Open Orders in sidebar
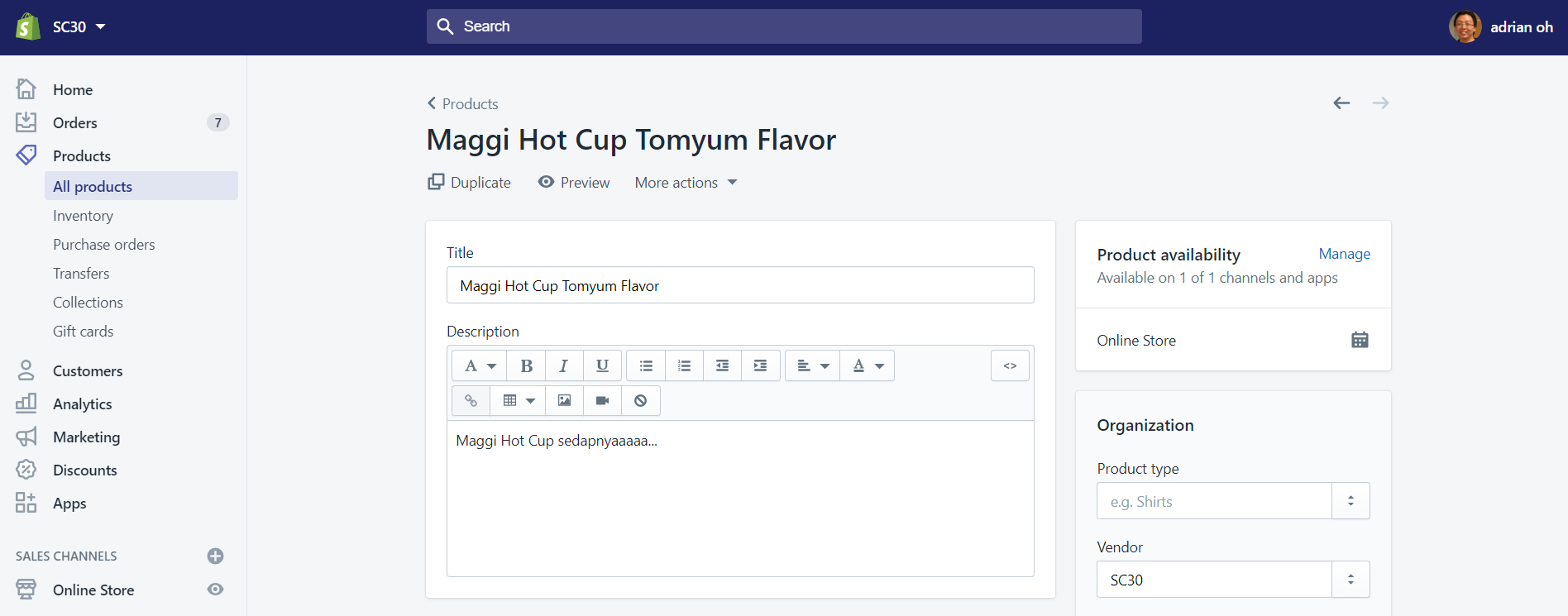The width and height of the screenshot is (1568, 616). coord(75,122)
